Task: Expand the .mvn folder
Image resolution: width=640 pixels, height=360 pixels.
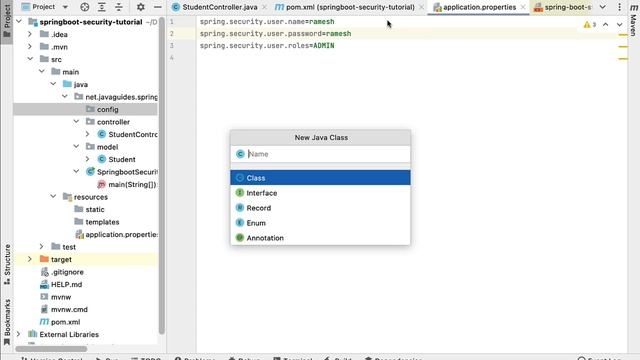Action: pos(30,47)
